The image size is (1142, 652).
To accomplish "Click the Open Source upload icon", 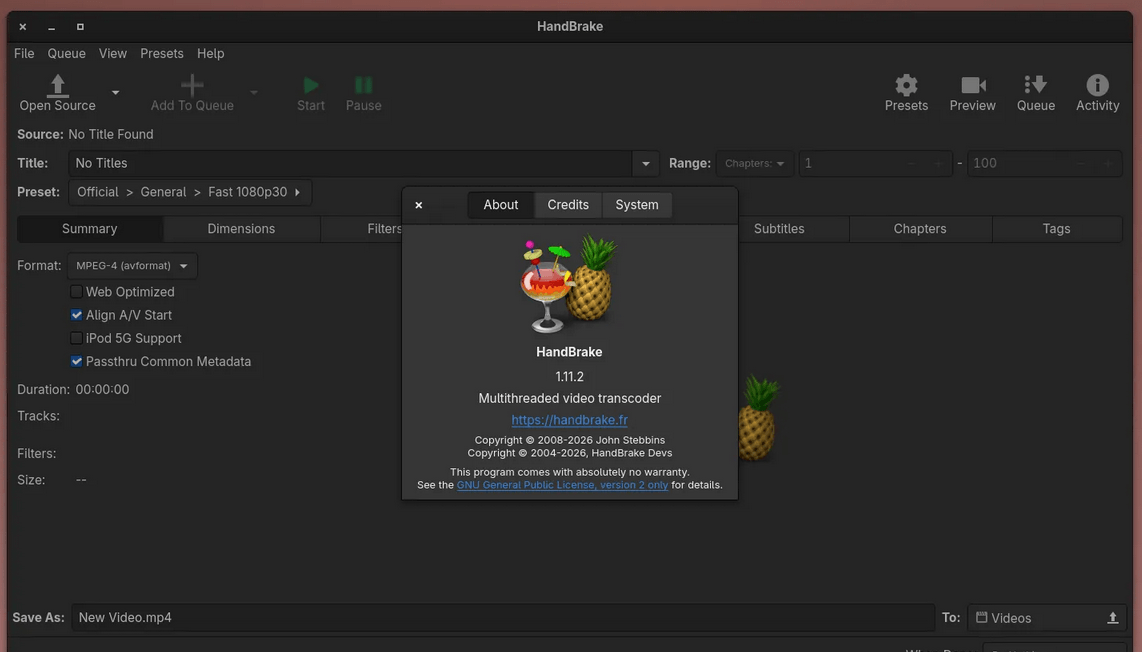I will (58, 85).
